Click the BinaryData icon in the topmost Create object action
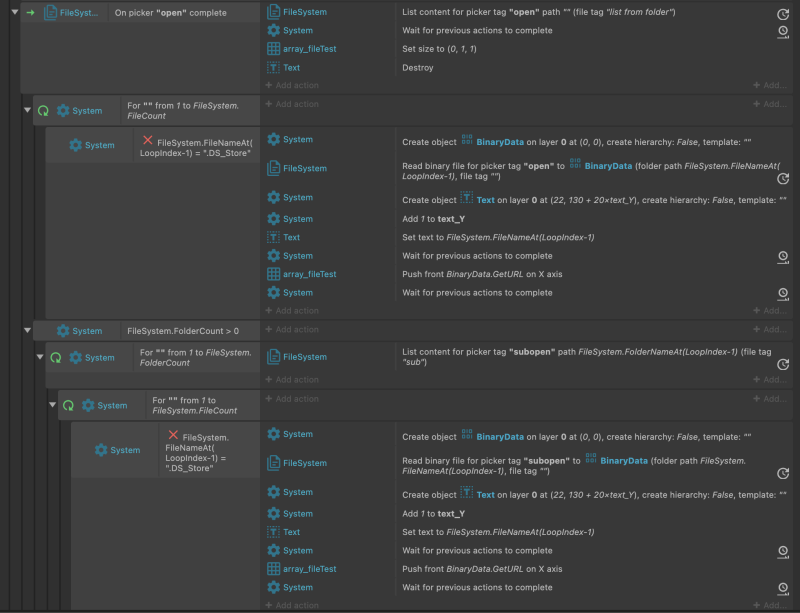Screen dimensions: 800x613 click(x=468, y=141)
